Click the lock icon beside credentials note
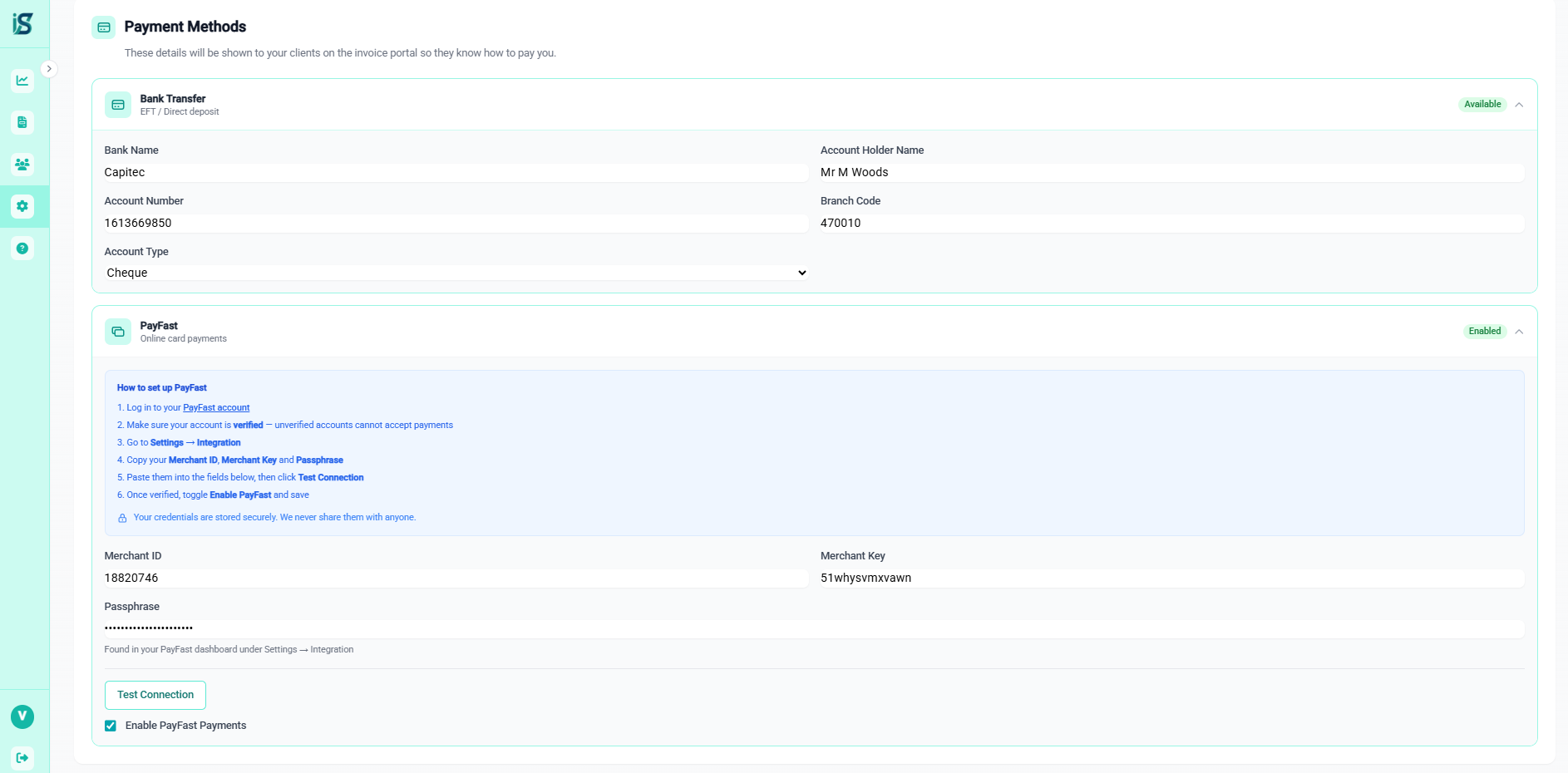Screen dimensions: 1568x773 122,518
